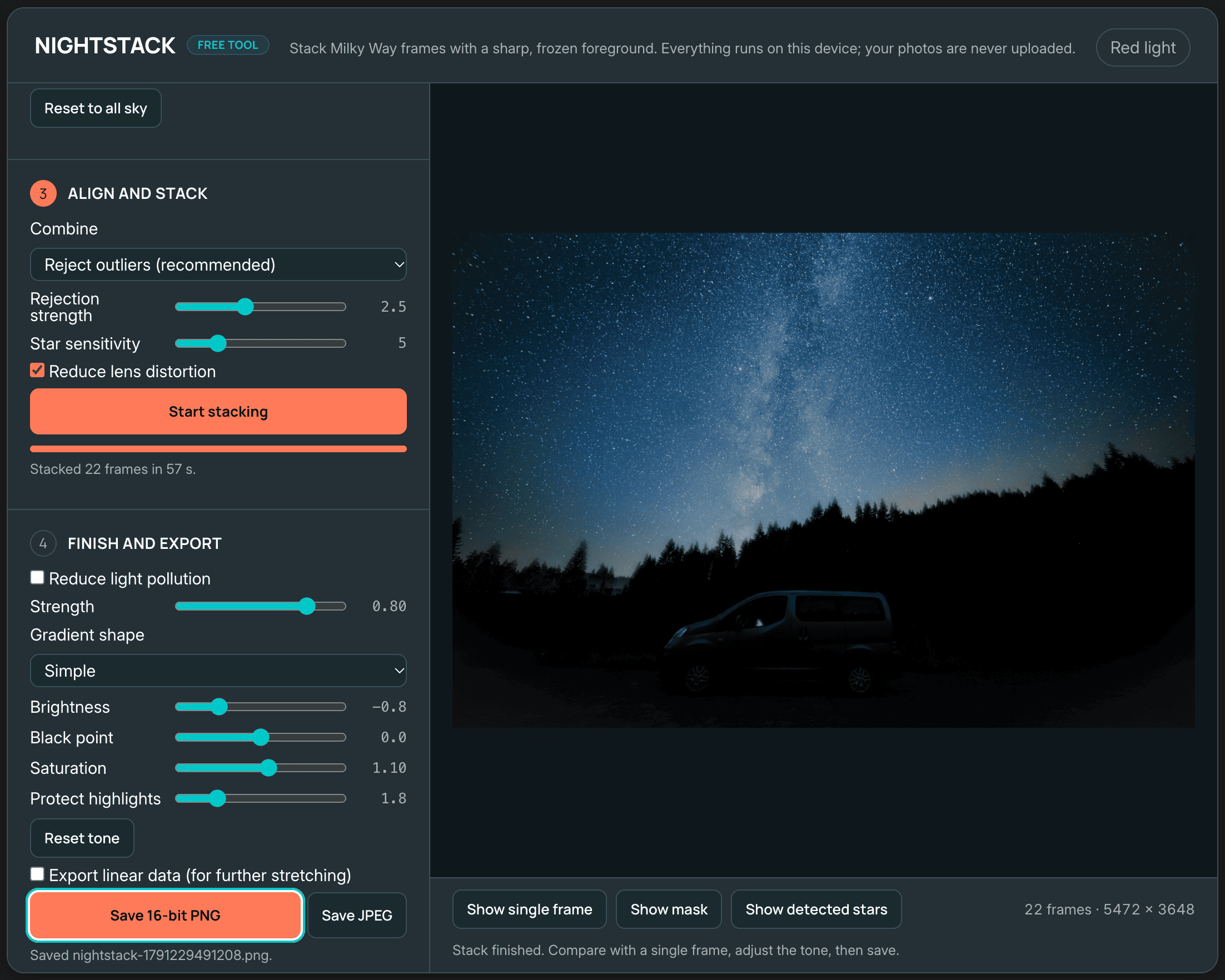Click 'Stacked 22 frames in 57 s.' status

click(113, 469)
